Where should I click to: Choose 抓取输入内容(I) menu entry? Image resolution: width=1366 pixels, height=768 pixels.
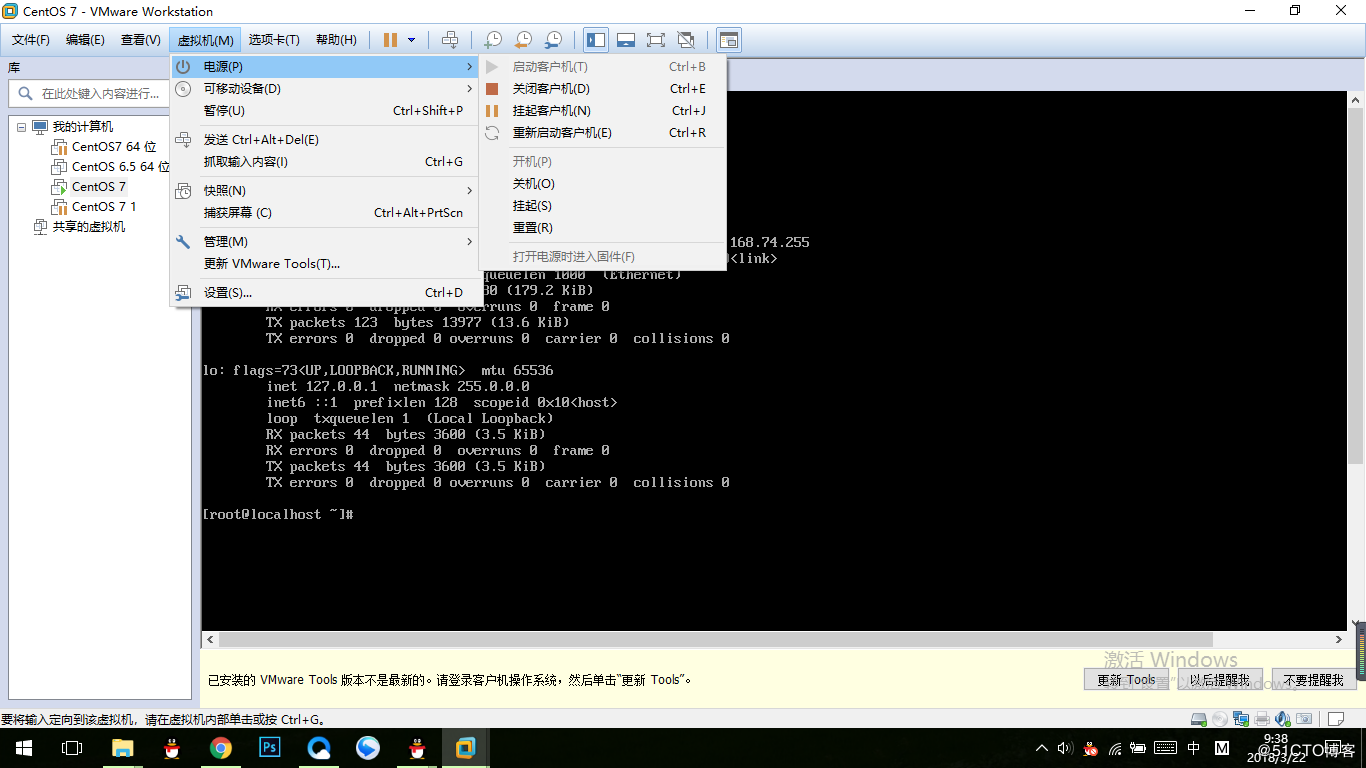pyautogui.click(x=325, y=162)
